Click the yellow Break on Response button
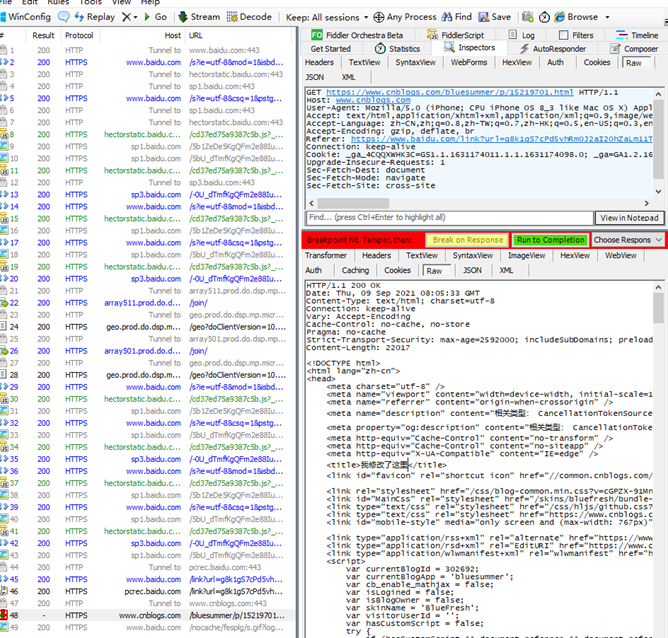The height and width of the screenshot is (638, 668). point(468,240)
